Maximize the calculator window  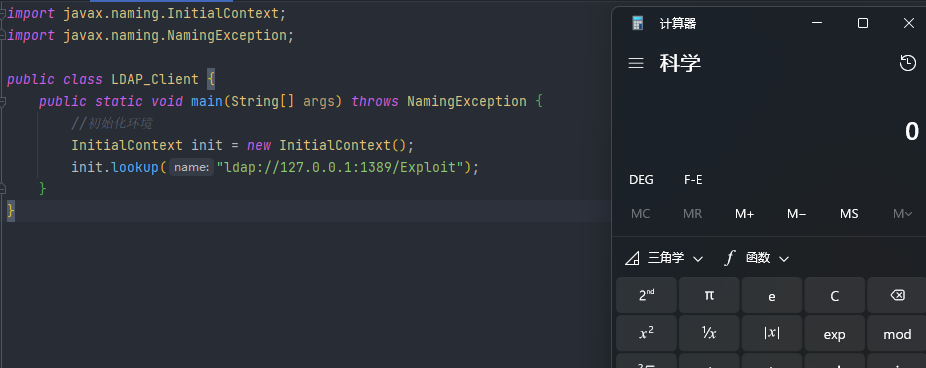pos(863,23)
